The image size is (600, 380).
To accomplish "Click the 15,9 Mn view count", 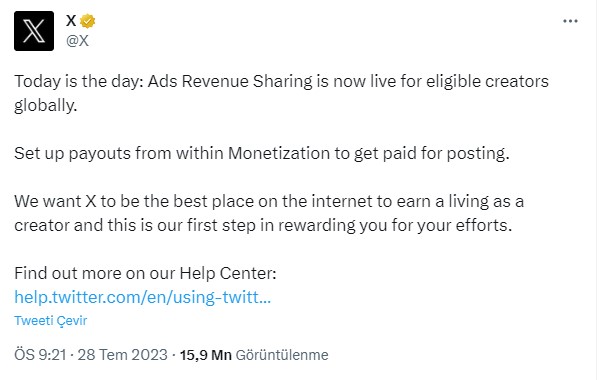I will (x=205, y=355).
